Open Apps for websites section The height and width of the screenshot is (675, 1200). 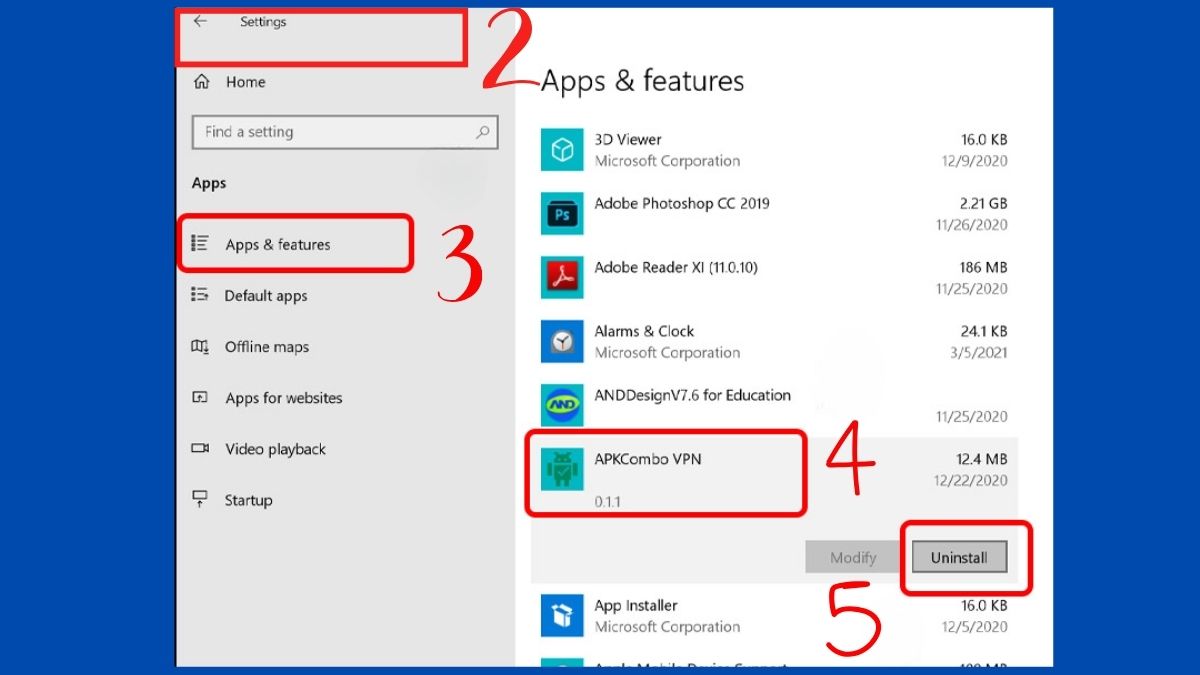(284, 398)
